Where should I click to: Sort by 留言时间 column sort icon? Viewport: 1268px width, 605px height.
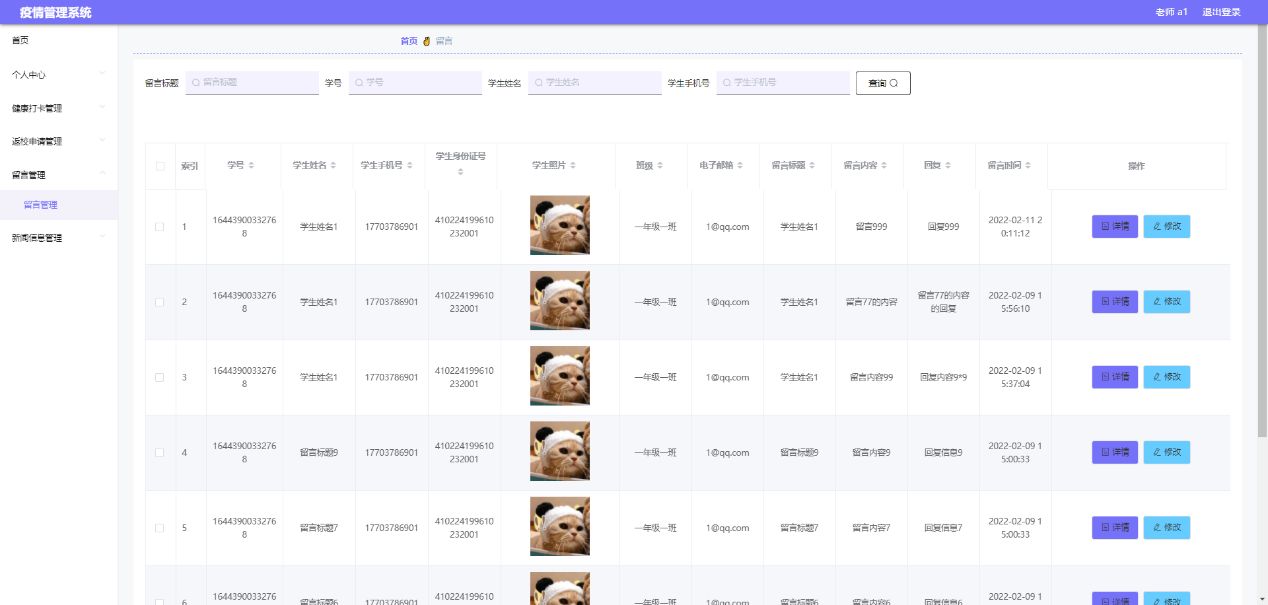point(1028,165)
